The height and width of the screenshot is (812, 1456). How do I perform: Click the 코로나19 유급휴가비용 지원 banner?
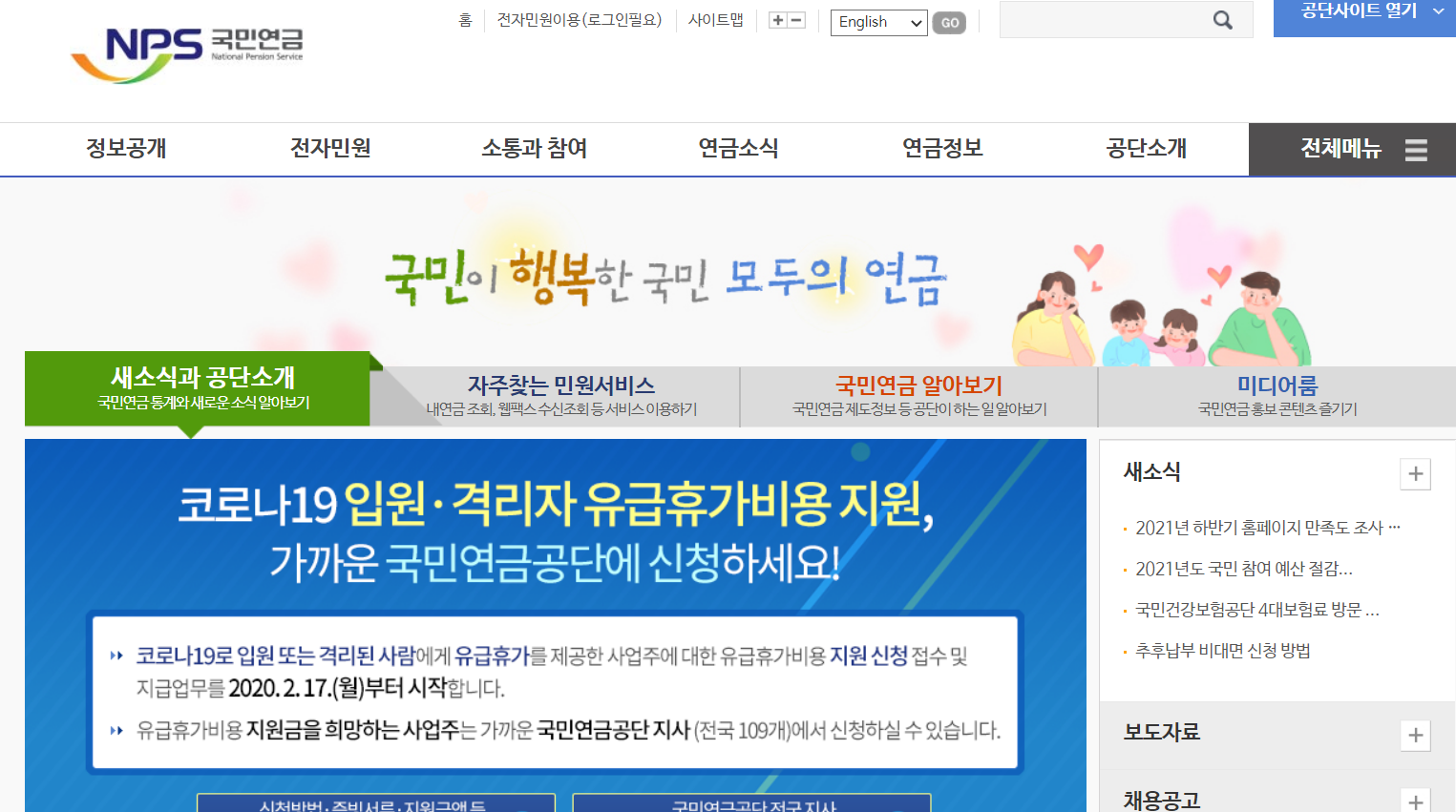556,625
